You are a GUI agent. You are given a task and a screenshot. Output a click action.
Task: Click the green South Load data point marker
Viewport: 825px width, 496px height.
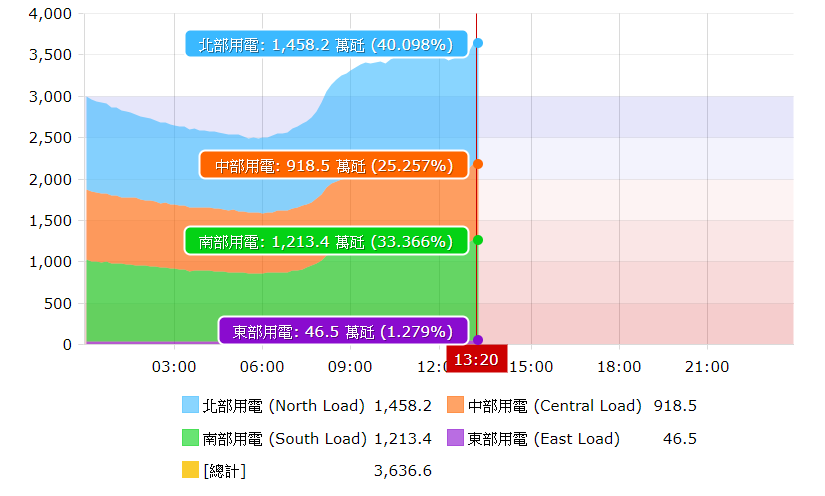[x=478, y=240]
